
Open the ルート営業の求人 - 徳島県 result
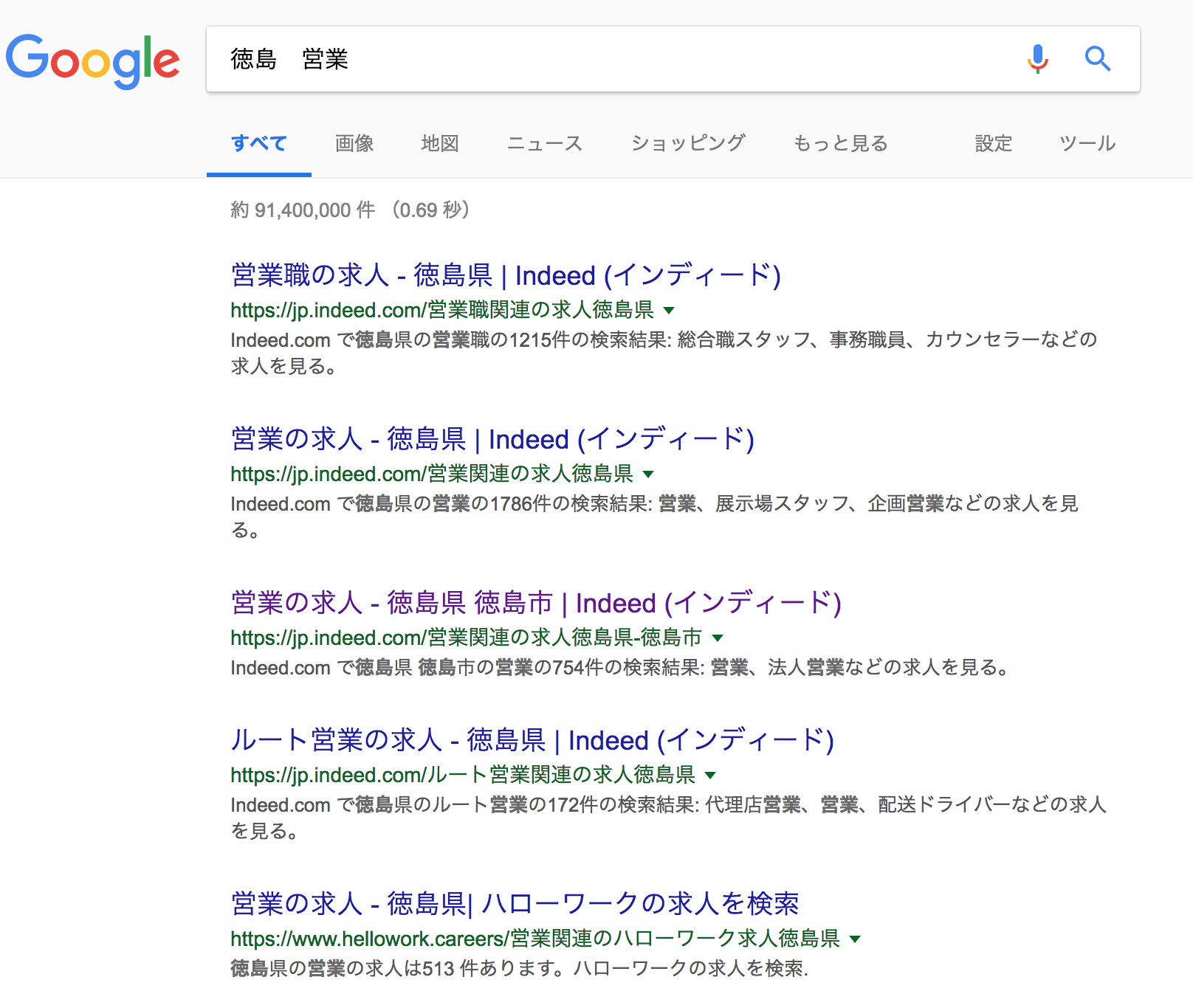click(x=532, y=740)
